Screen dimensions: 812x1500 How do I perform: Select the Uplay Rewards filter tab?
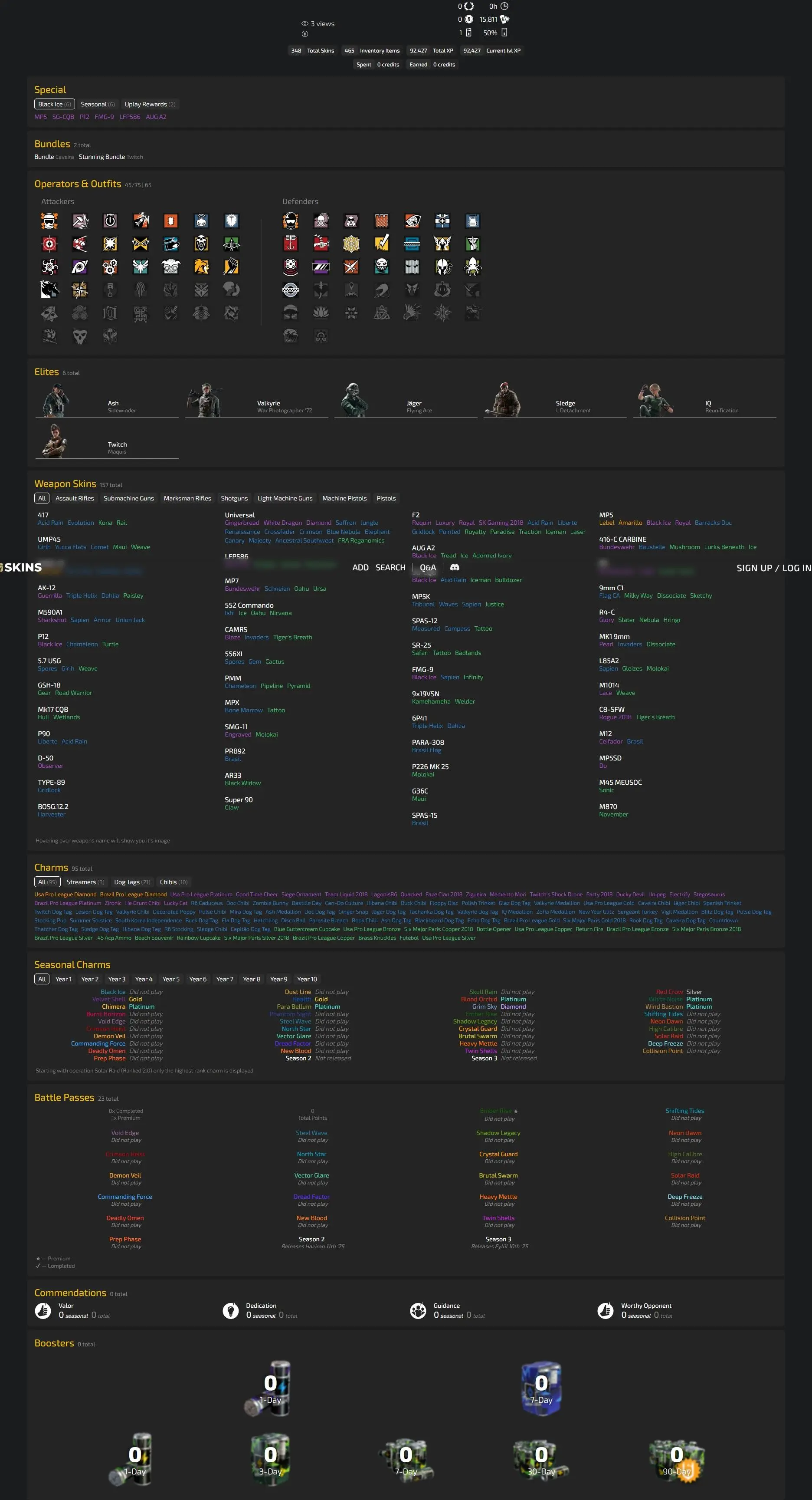150,104
